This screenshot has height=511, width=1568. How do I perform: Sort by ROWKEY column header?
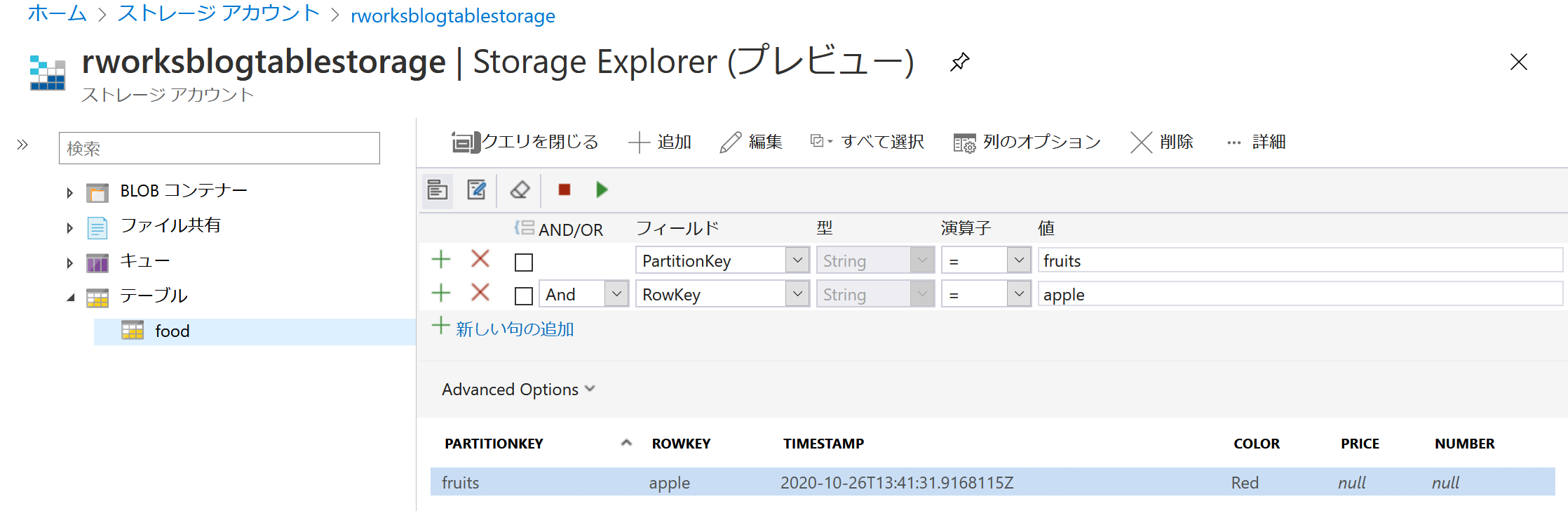(681, 444)
